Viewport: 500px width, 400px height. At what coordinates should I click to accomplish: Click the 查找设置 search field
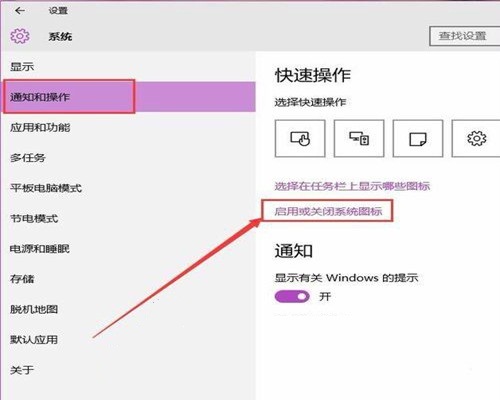[x=465, y=36]
